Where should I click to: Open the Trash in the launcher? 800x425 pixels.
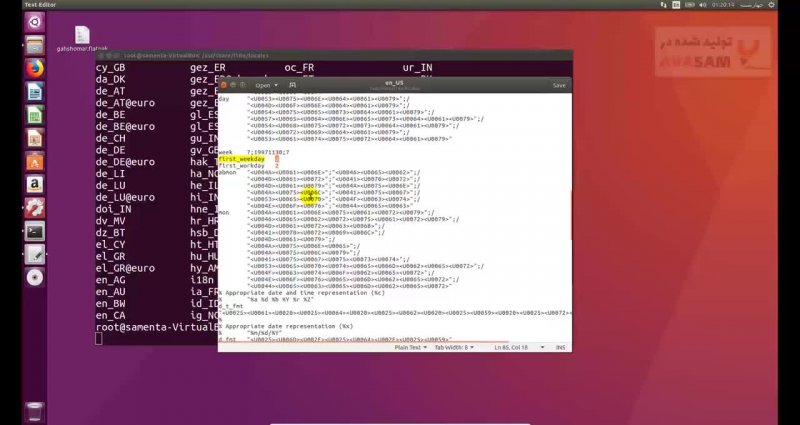pyautogui.click(x=33, y=410)
